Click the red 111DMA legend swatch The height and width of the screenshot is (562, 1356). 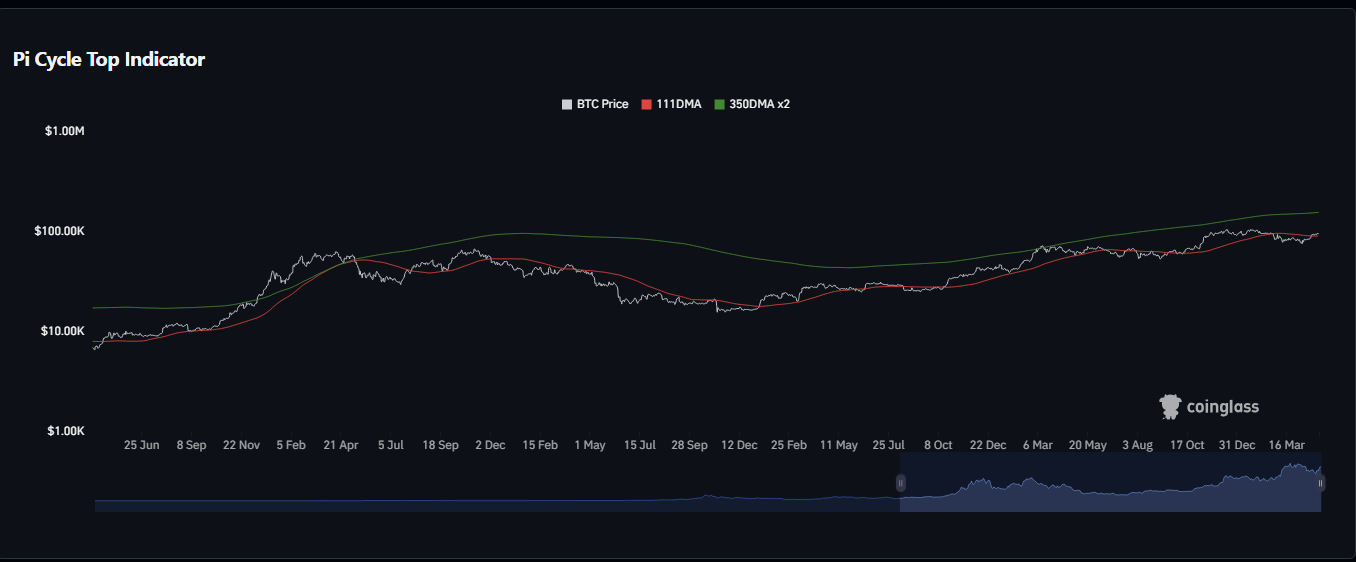click(x=646, y=104)
